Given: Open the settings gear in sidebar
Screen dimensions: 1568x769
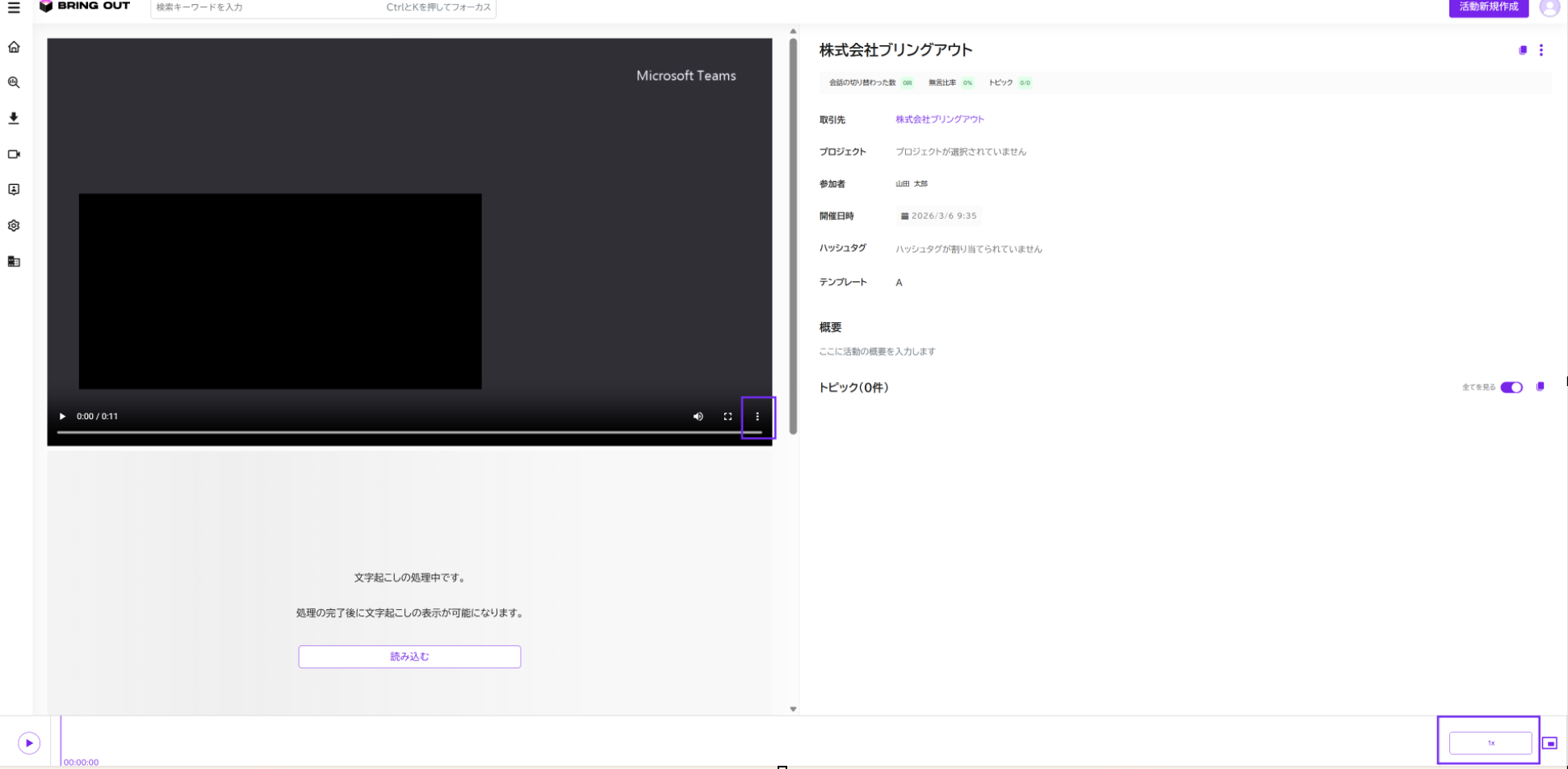Looking at the screenshot, I should tap(14, 225).
